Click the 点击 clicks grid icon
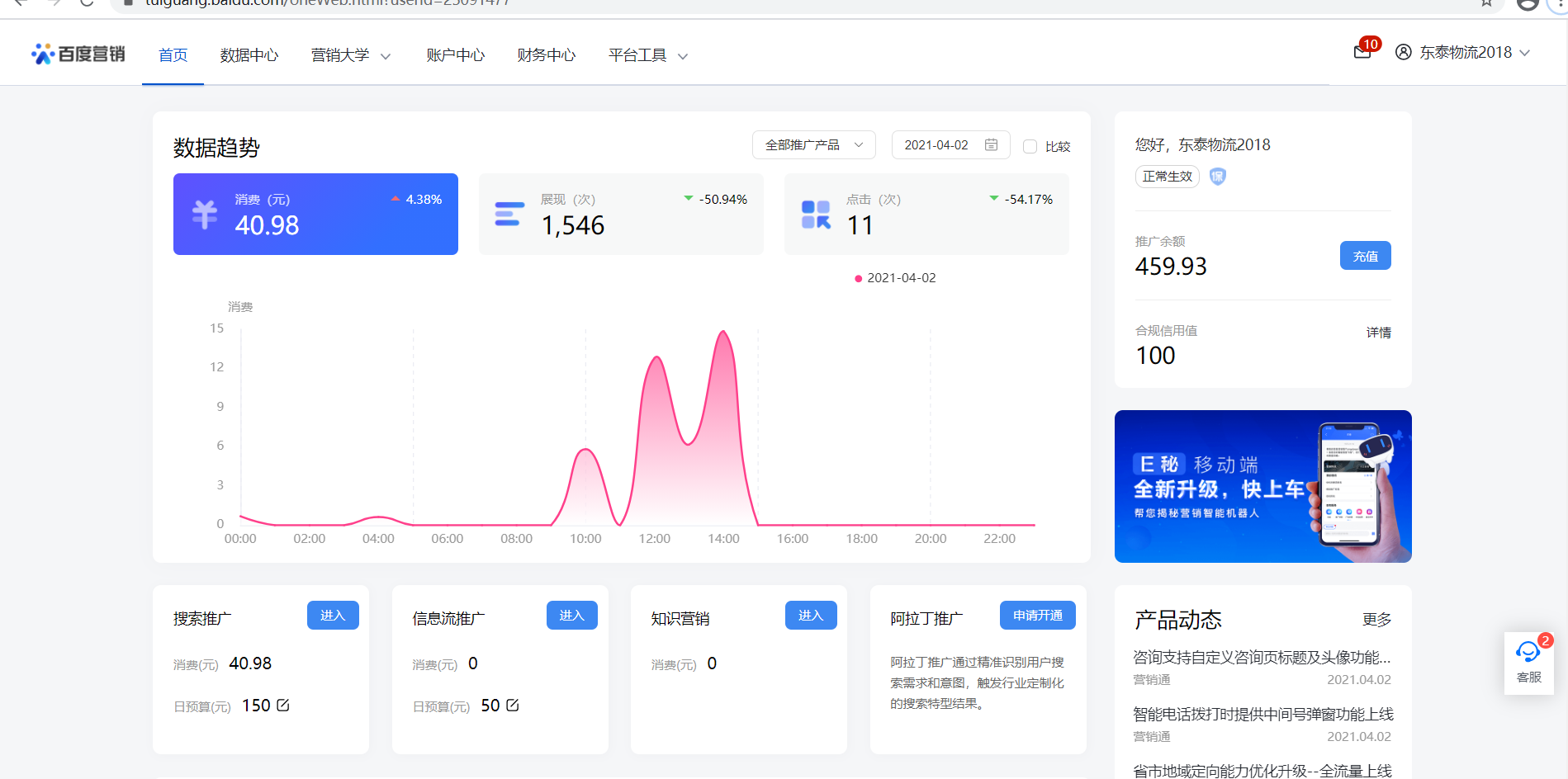1568x779 pixels. point(816,215)
